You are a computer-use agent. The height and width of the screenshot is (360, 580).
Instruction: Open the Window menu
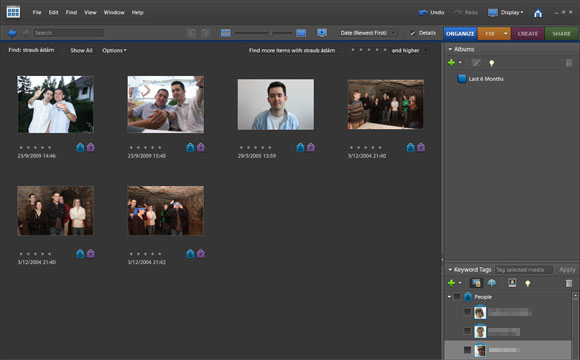pos(114,13)
